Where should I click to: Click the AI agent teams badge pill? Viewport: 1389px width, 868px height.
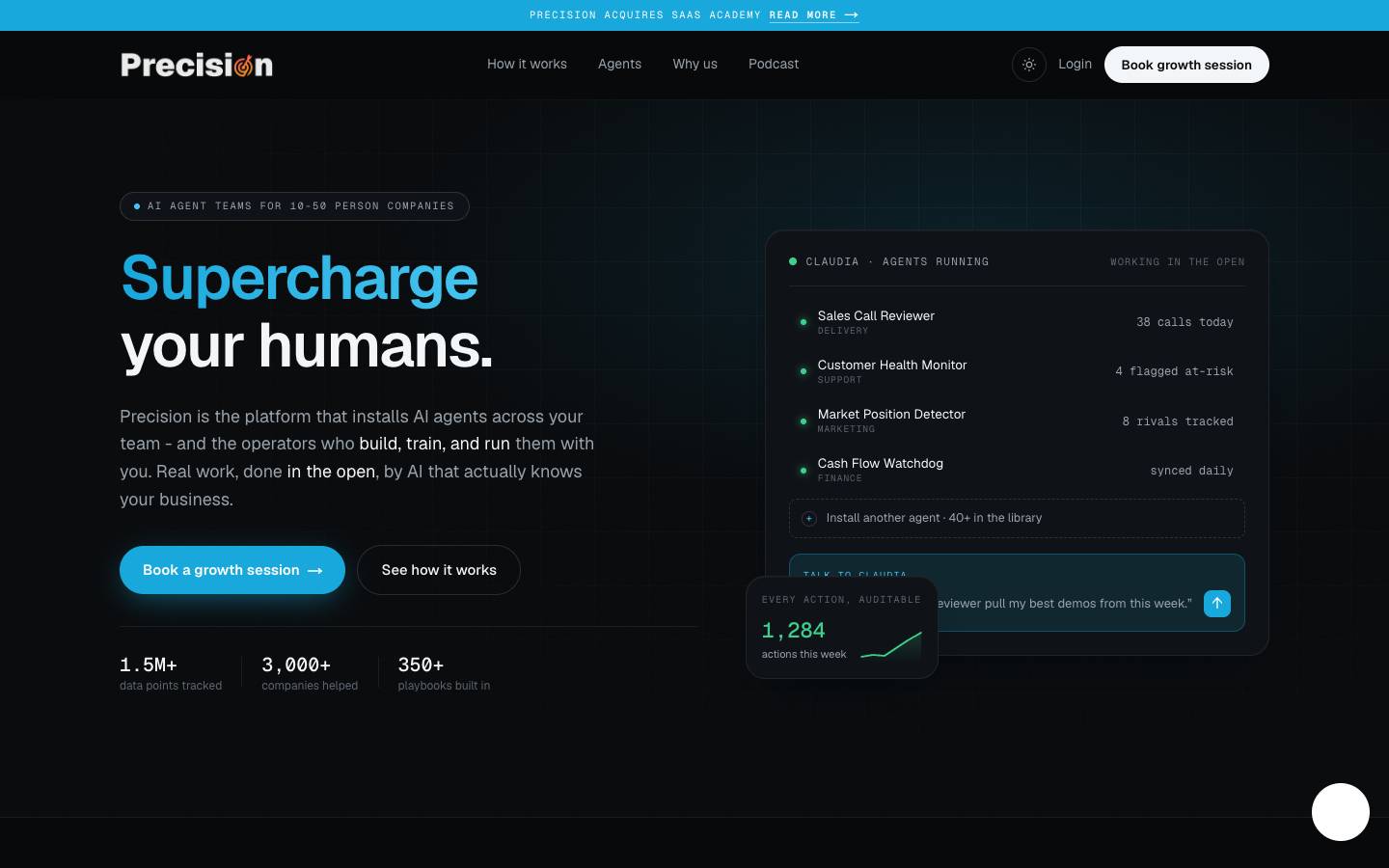pos(294,206)
